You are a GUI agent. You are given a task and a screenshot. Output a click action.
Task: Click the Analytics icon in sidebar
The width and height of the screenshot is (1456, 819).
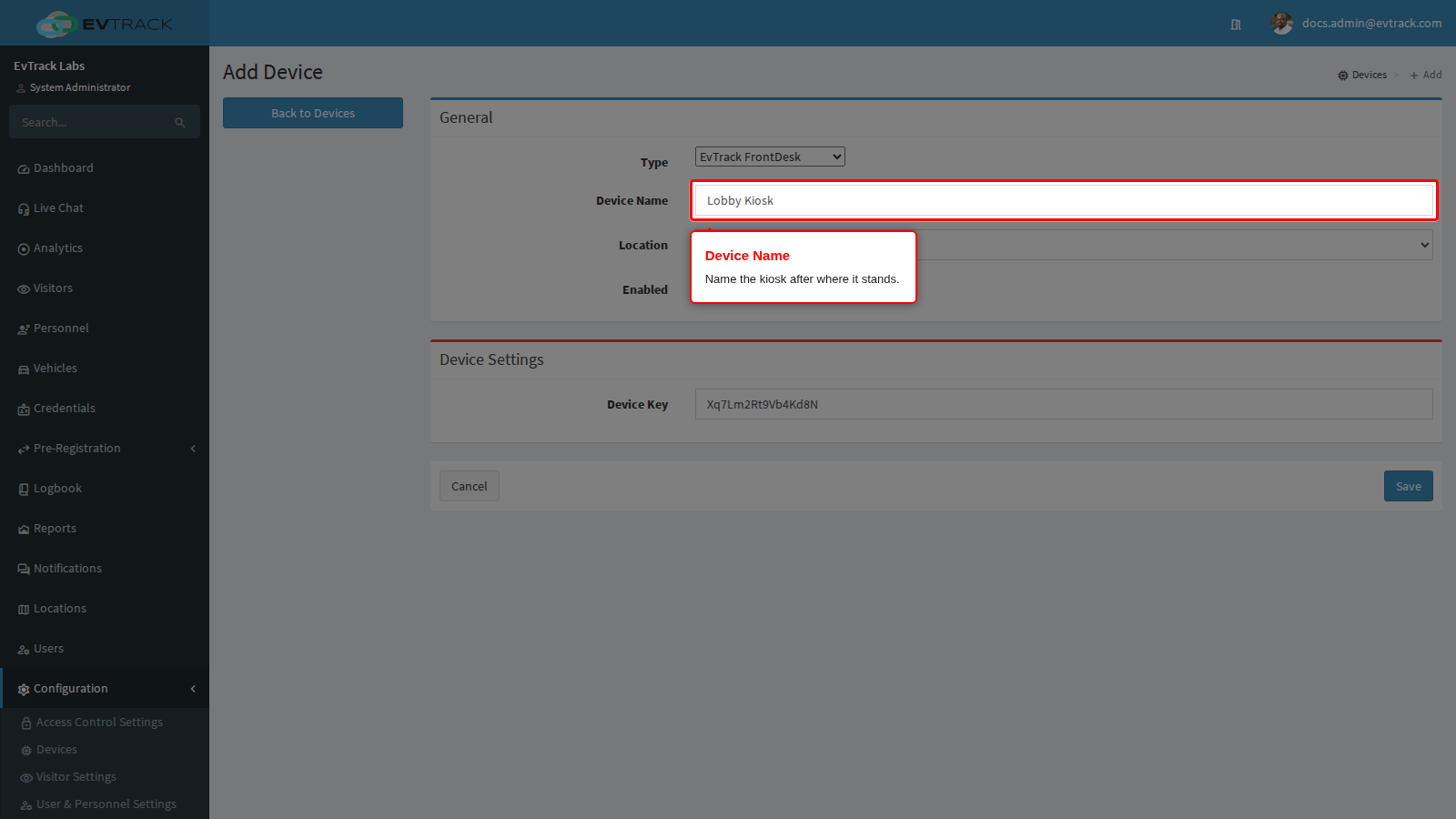click(x=24, y=249)
